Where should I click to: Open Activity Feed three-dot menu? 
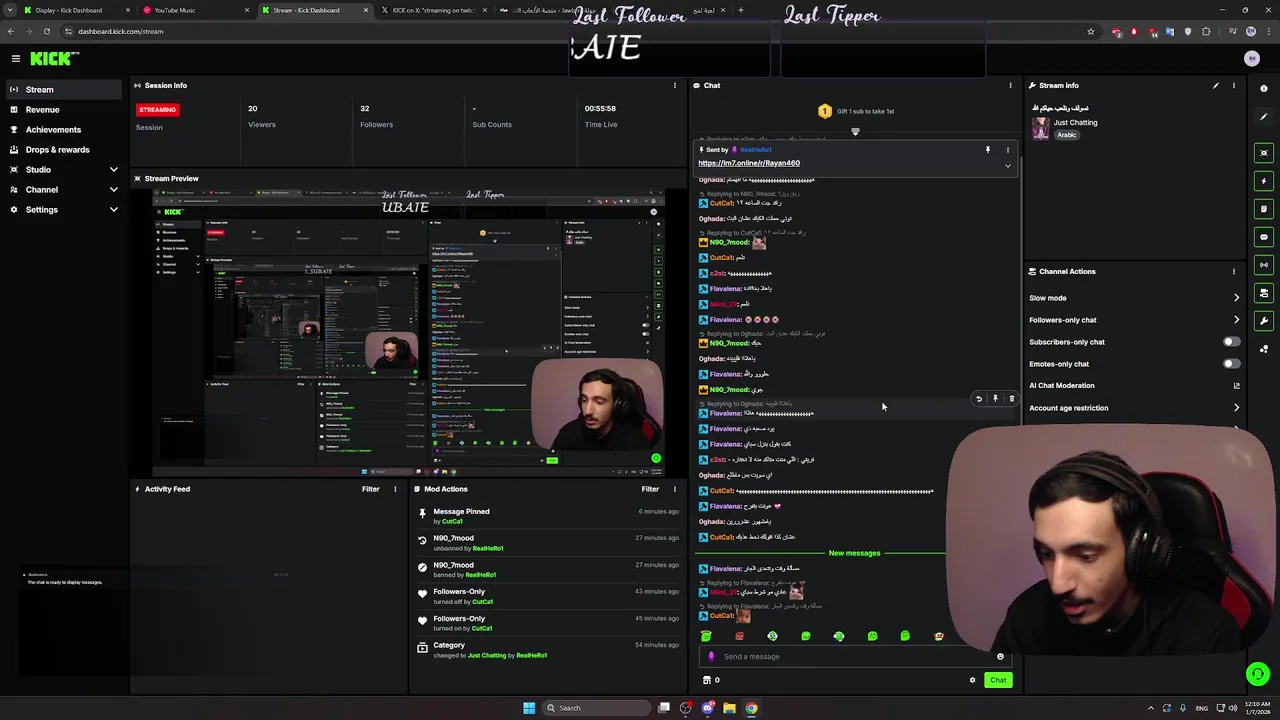coord(395,489)
